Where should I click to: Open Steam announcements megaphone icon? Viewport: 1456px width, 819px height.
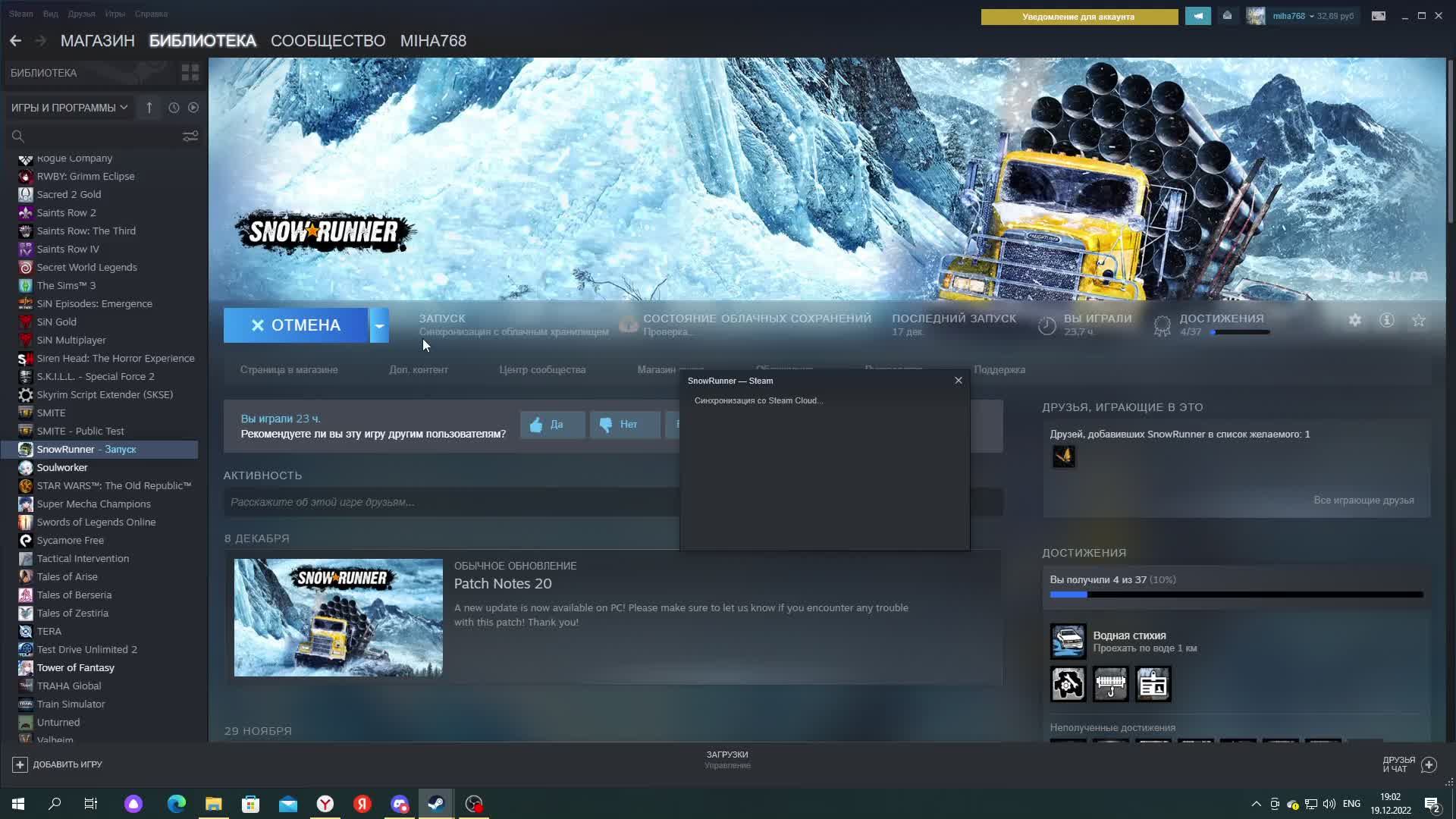coord(1198,16)
